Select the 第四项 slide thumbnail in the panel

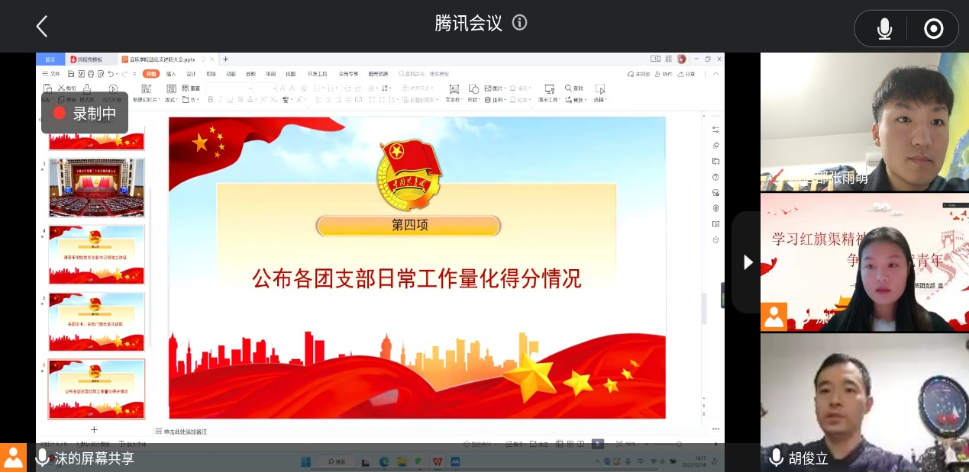(x=96, y=389)
